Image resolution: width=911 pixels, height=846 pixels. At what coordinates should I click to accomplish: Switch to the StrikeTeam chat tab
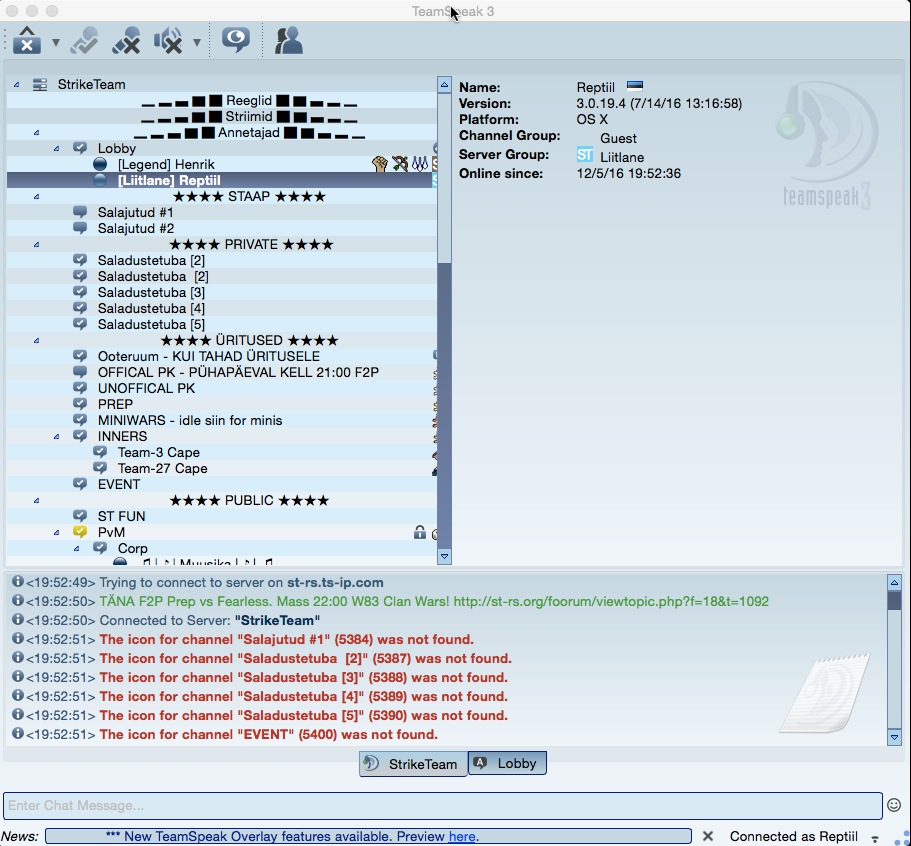tap(413, 763)
